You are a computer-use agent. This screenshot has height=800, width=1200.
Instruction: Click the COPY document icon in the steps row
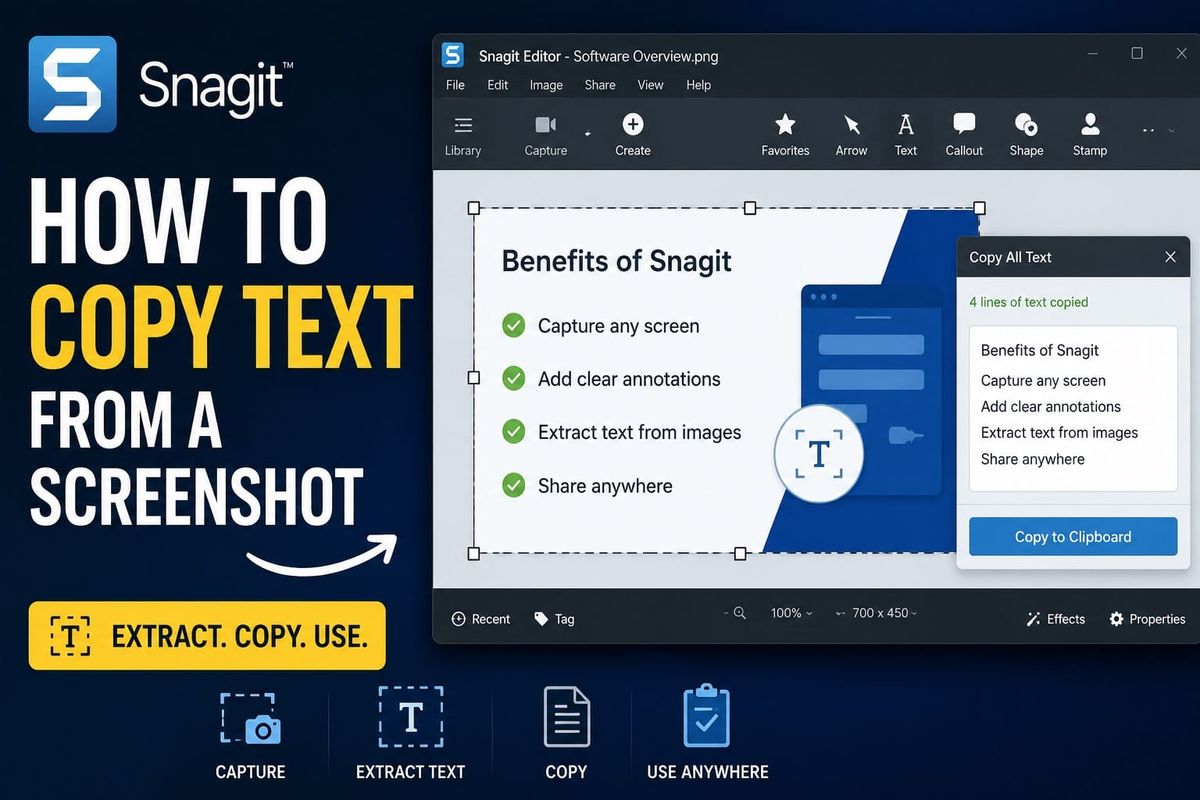[566, 716]
